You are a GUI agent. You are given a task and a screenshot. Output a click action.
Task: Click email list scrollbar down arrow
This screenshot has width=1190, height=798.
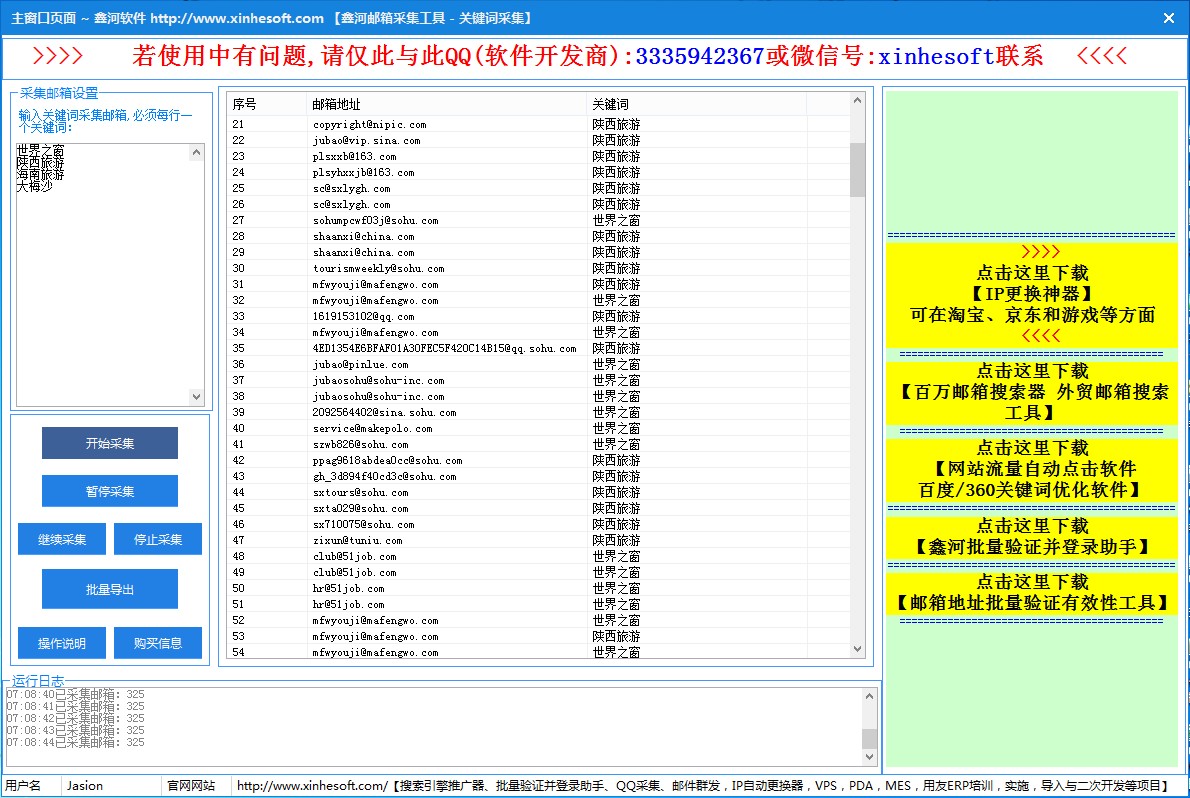pos(858,649)
